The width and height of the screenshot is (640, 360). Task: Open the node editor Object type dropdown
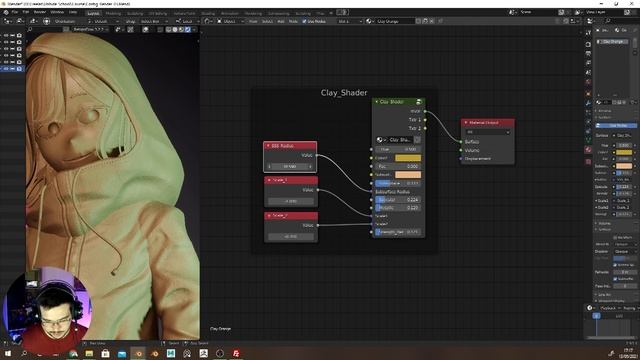click(x=230, y=21)
